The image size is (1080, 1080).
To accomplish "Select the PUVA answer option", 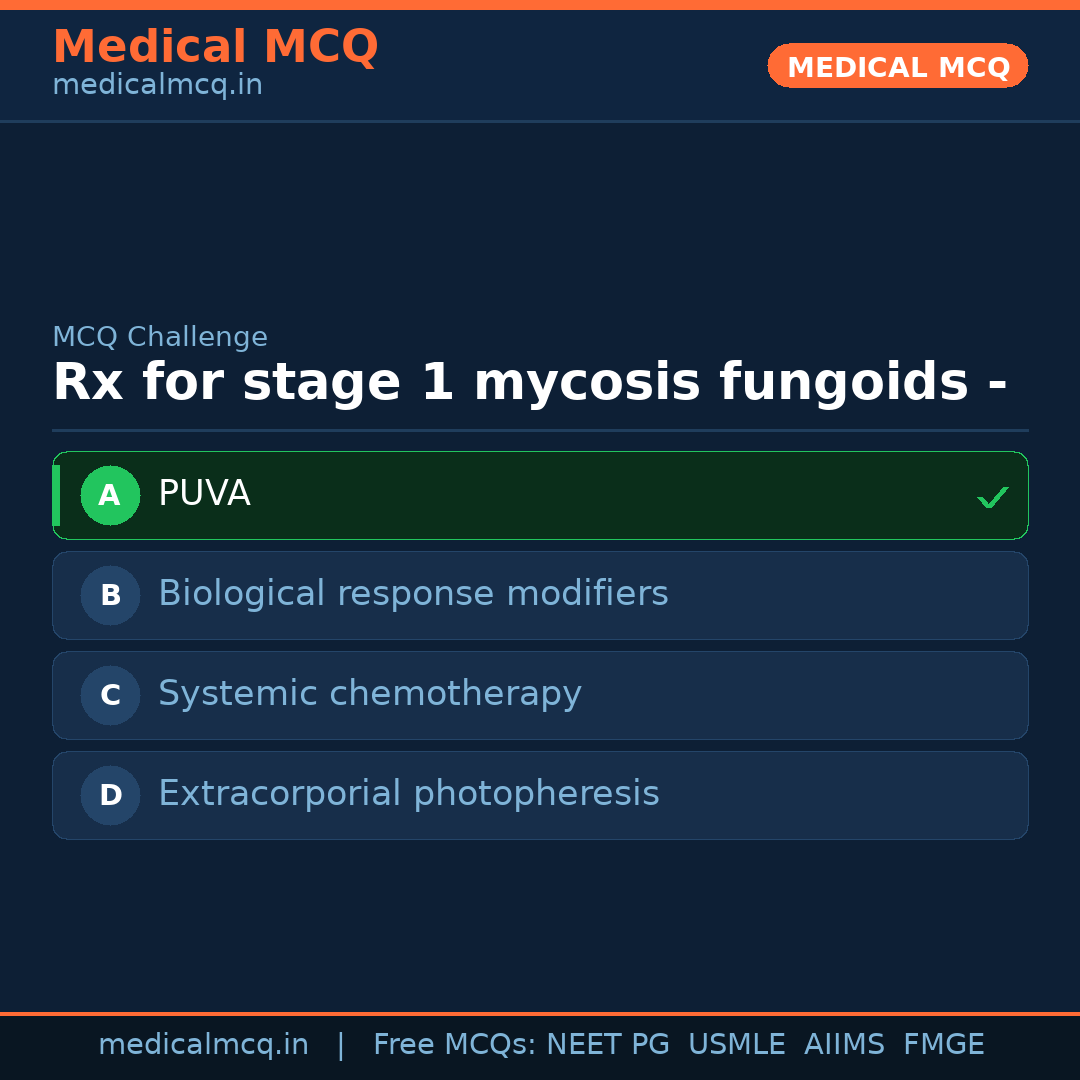I will tap(540, 495).
